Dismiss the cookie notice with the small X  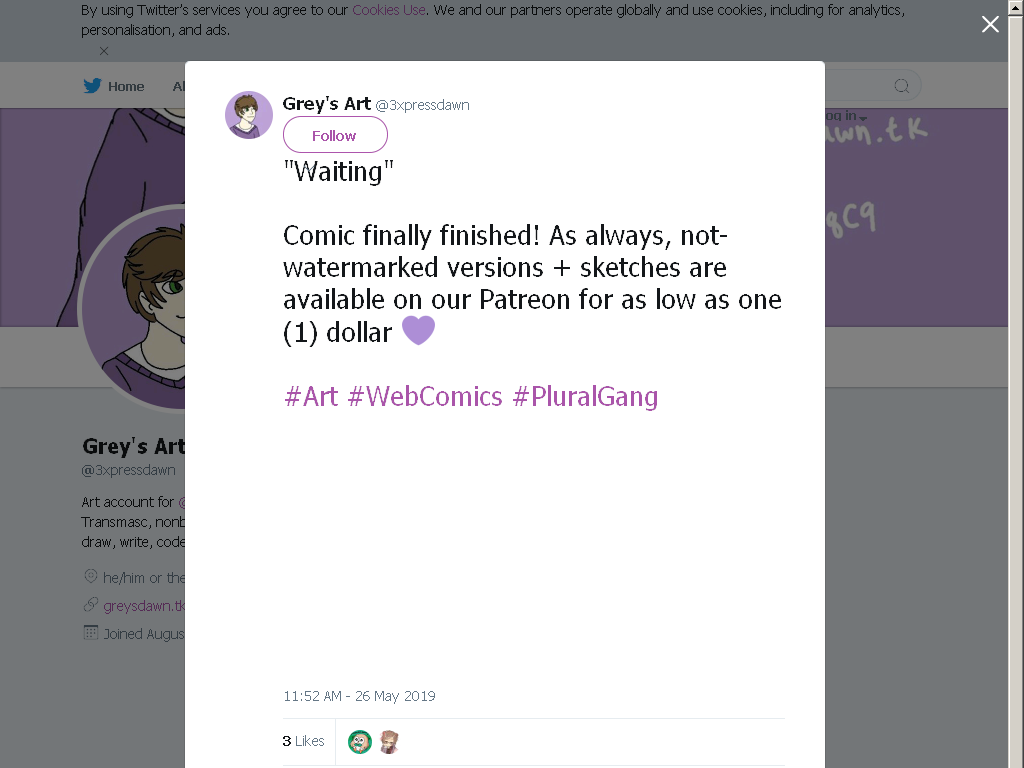coord(104,51)
